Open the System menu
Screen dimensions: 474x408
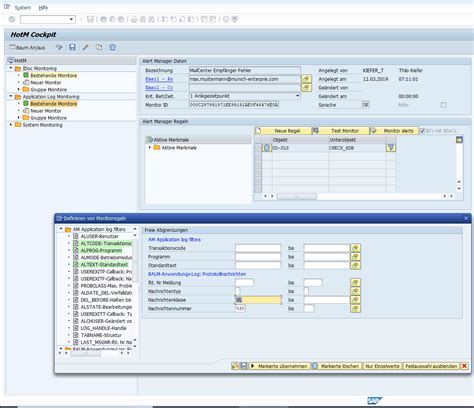point(23,8)
